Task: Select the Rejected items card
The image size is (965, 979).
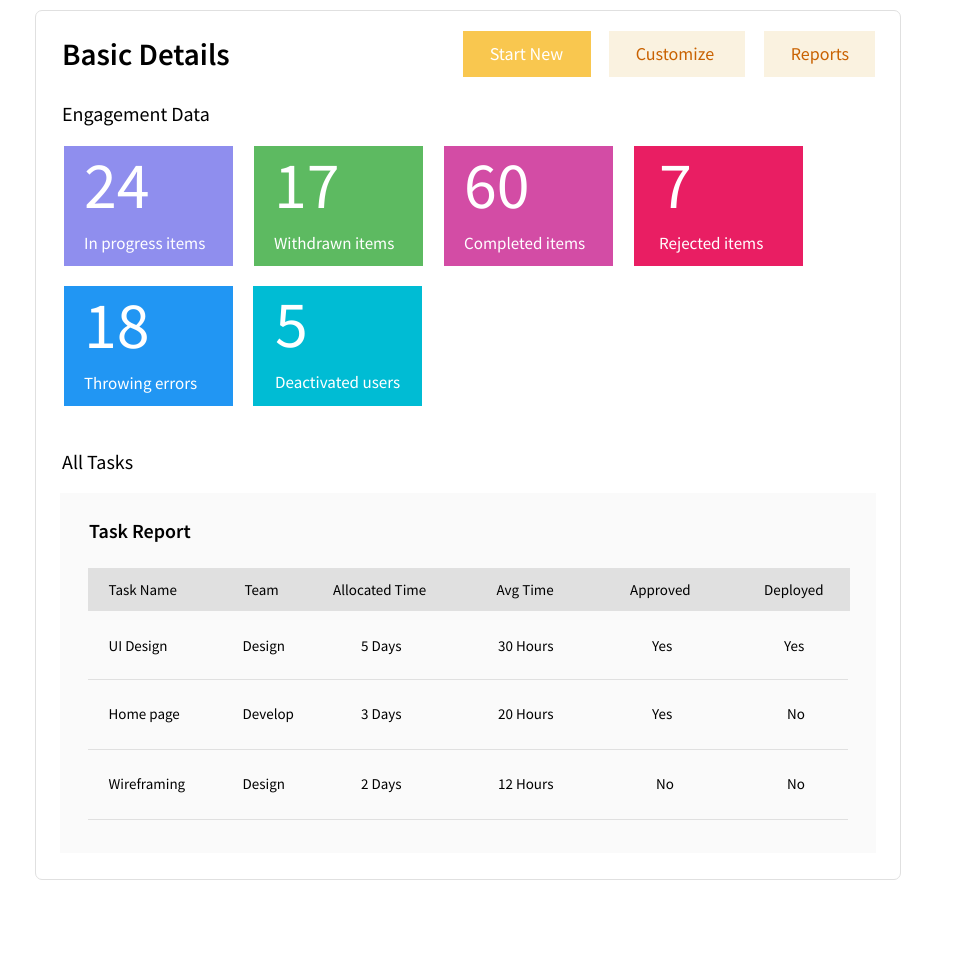Action: tap(718, 205)
